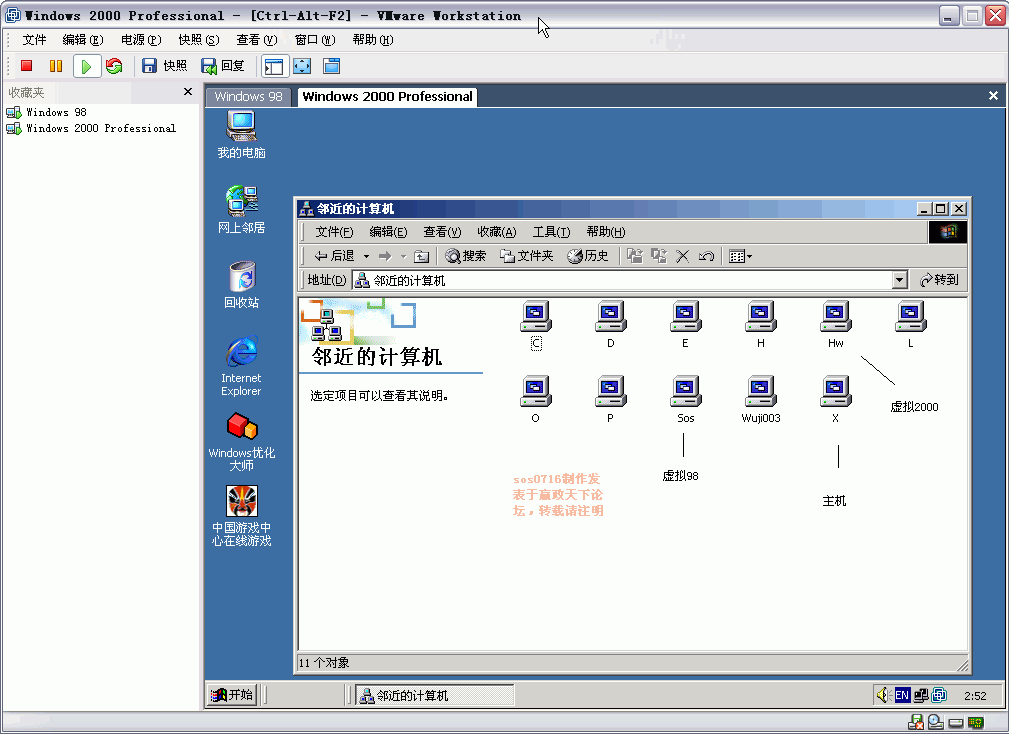Click the Reset virtual machine icon
The height and width of the screenshot is (734, 1011).
tap(114, 66)
